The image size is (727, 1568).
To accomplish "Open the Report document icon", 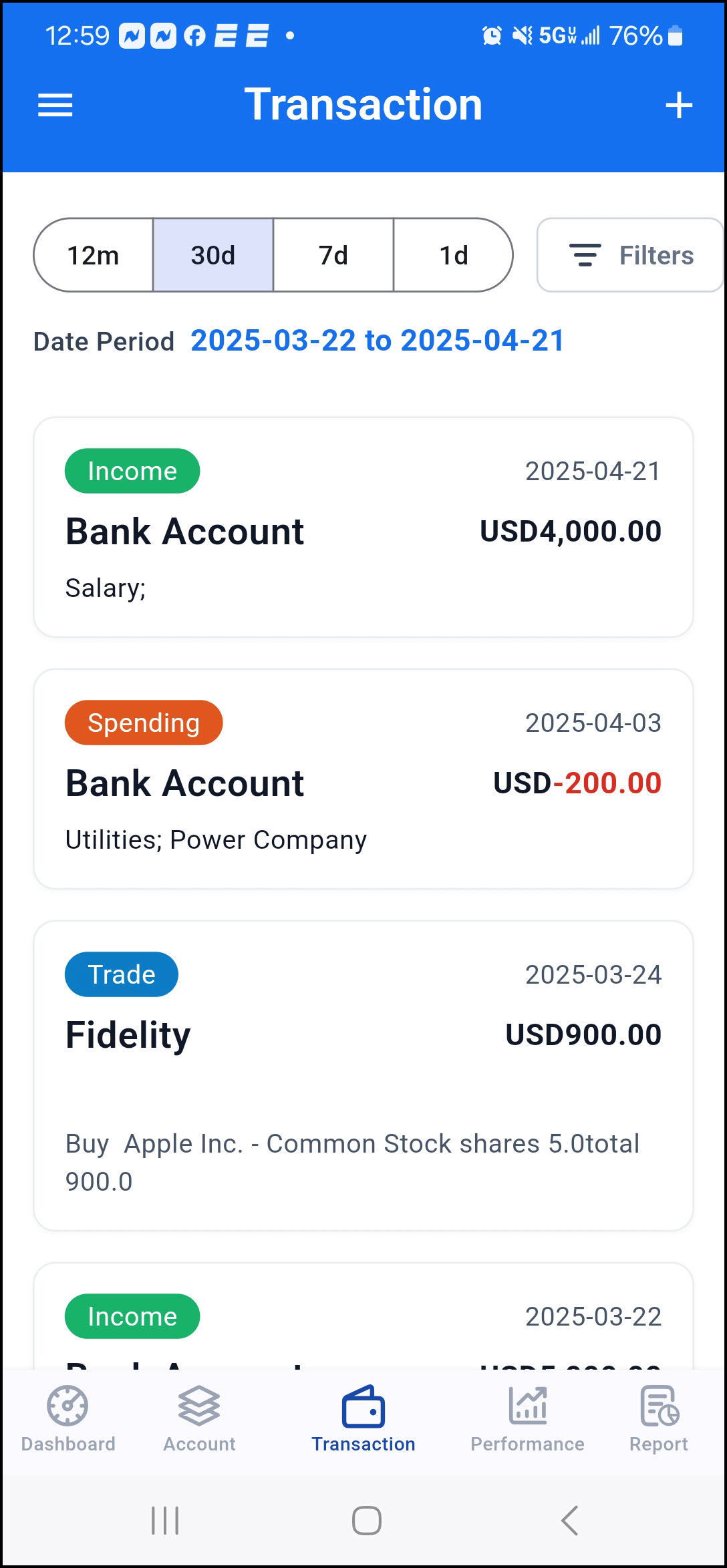I will (x=659, y=1405).
